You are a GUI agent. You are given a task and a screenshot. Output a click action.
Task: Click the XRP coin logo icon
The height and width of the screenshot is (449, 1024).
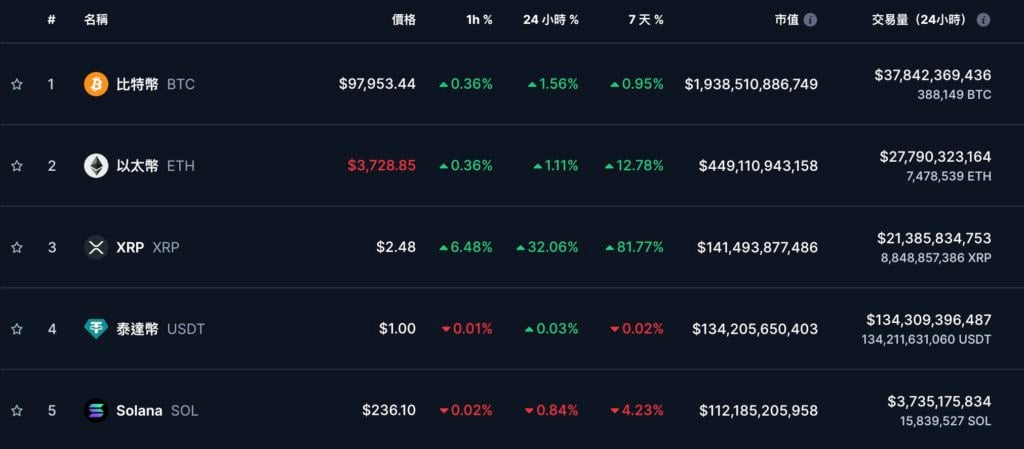tap(96, 247)
